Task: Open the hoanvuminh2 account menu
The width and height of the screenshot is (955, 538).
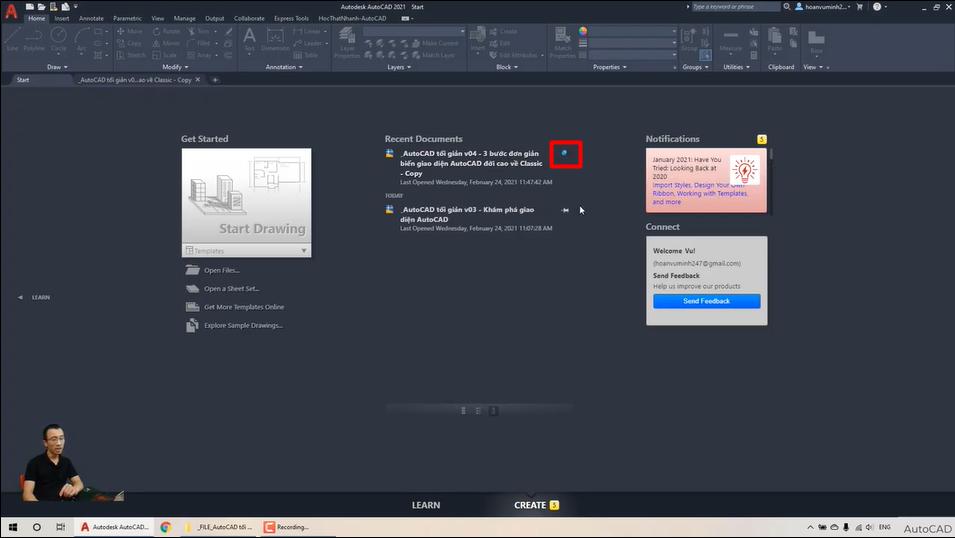Action: (823, 7)
